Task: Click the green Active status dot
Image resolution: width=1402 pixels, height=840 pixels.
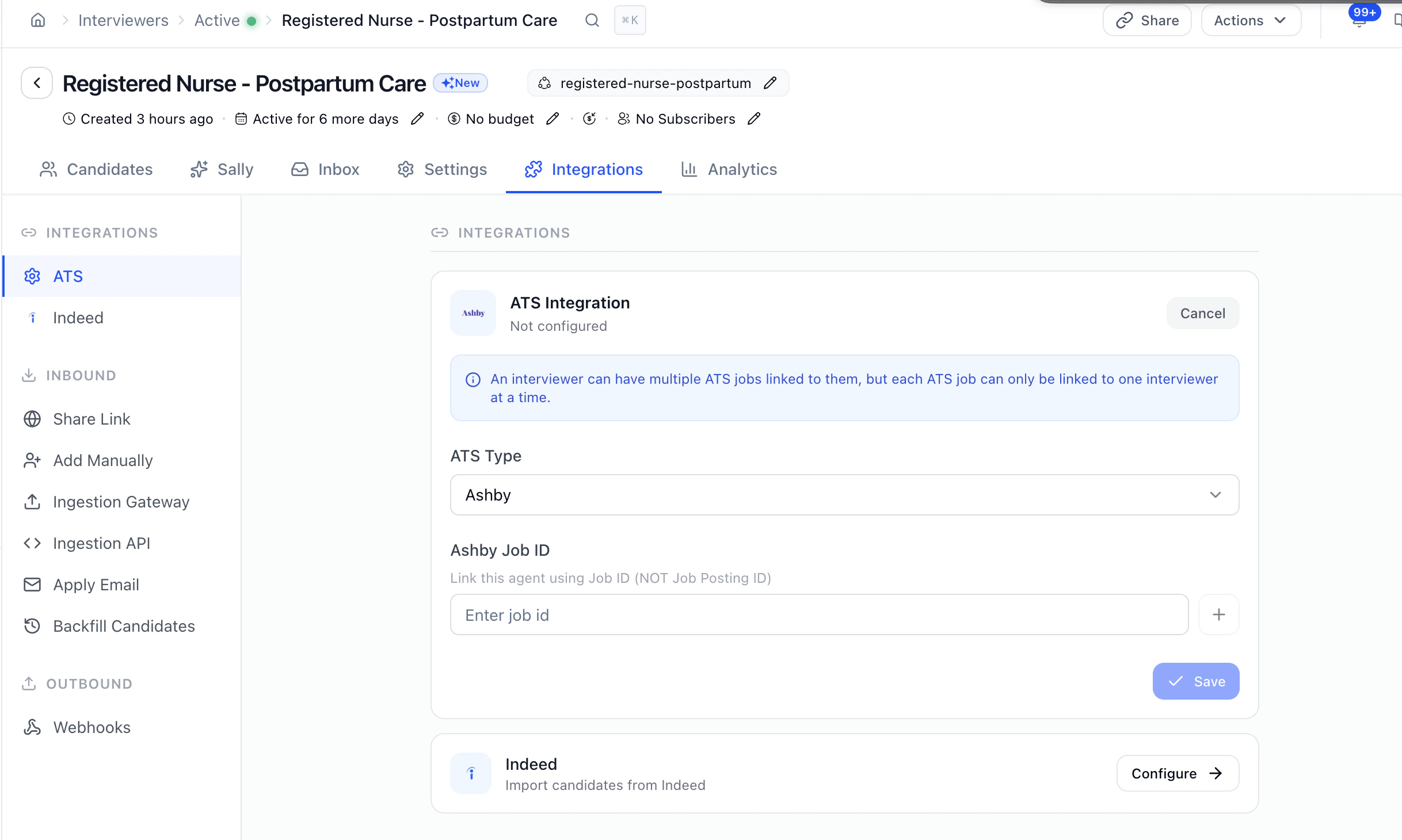Action: point(252,21)
